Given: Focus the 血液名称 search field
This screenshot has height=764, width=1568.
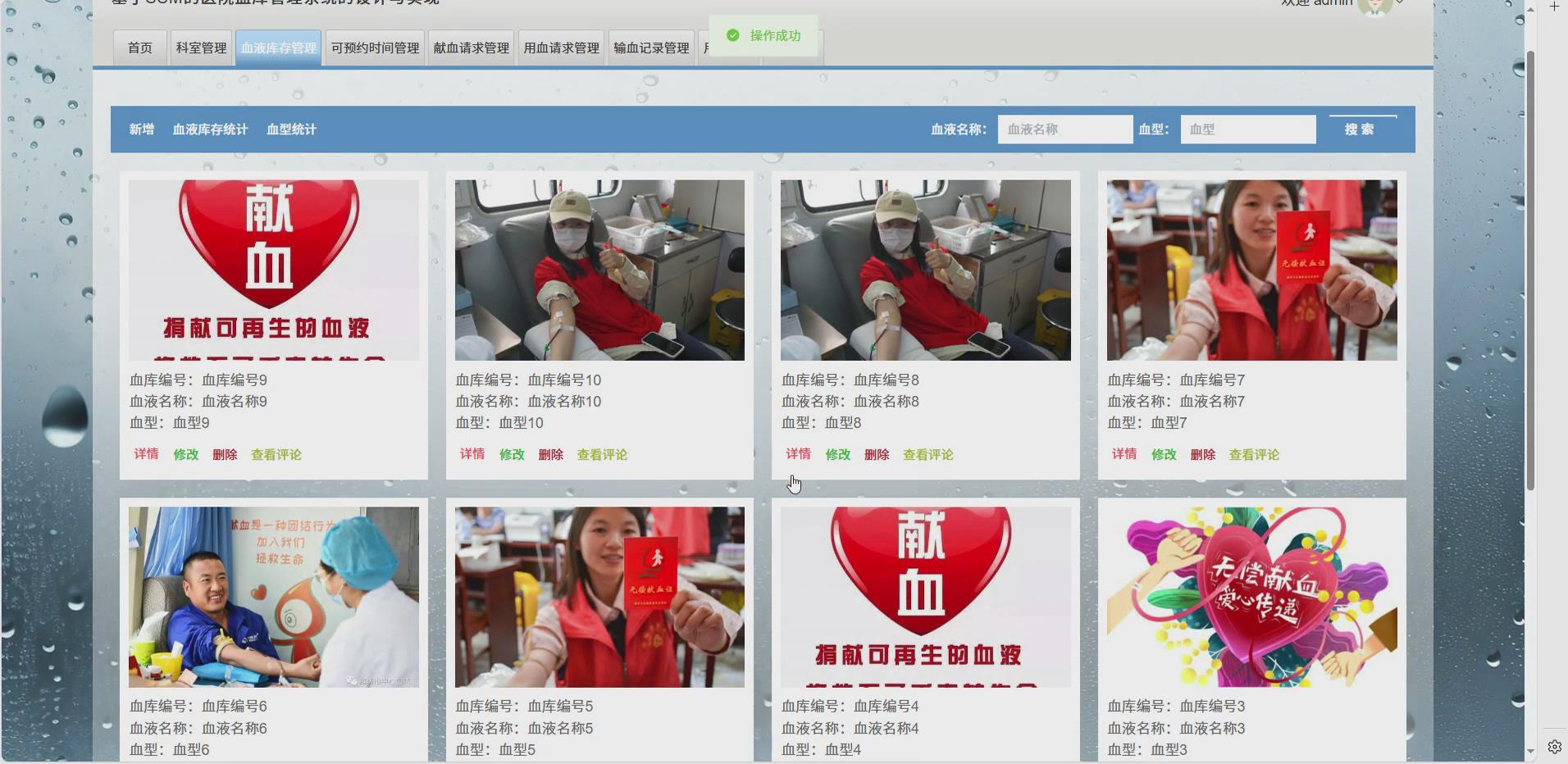Looking at the screenshot, I should click(1065, 130).
